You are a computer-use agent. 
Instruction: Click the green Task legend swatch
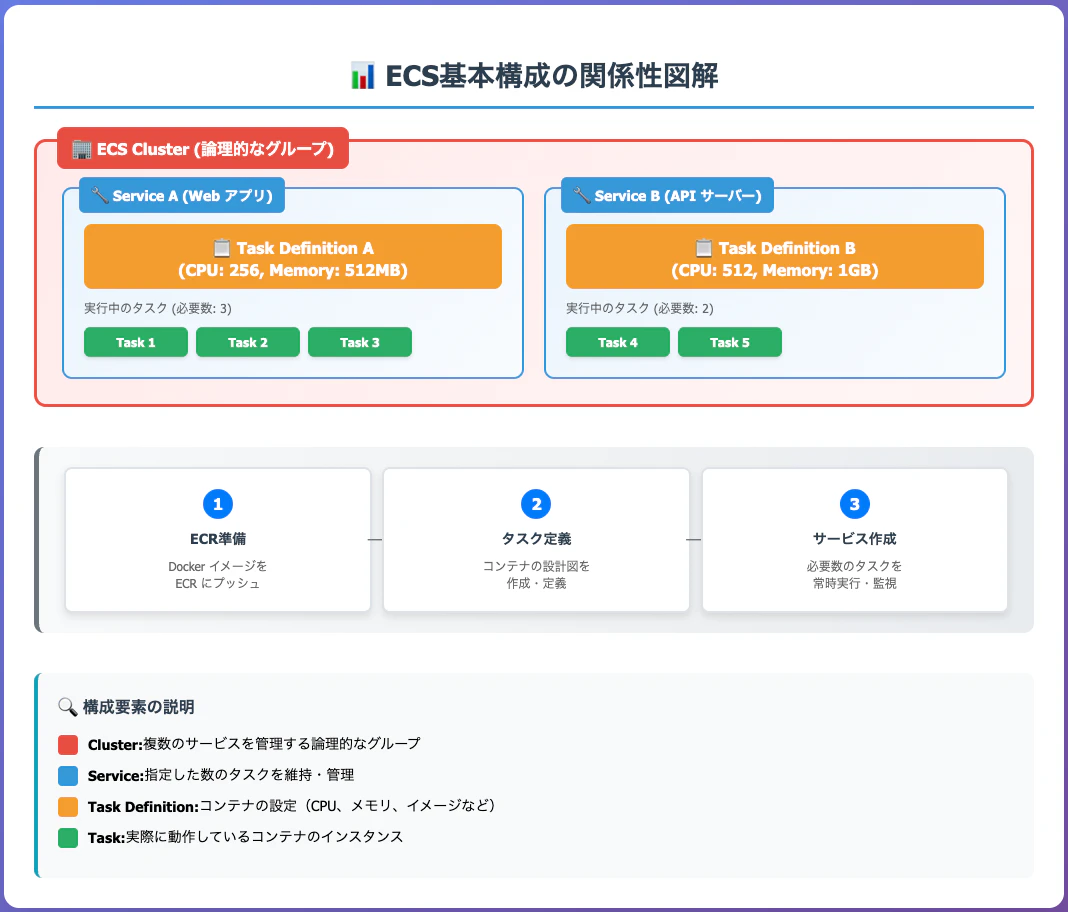(68, 838)
